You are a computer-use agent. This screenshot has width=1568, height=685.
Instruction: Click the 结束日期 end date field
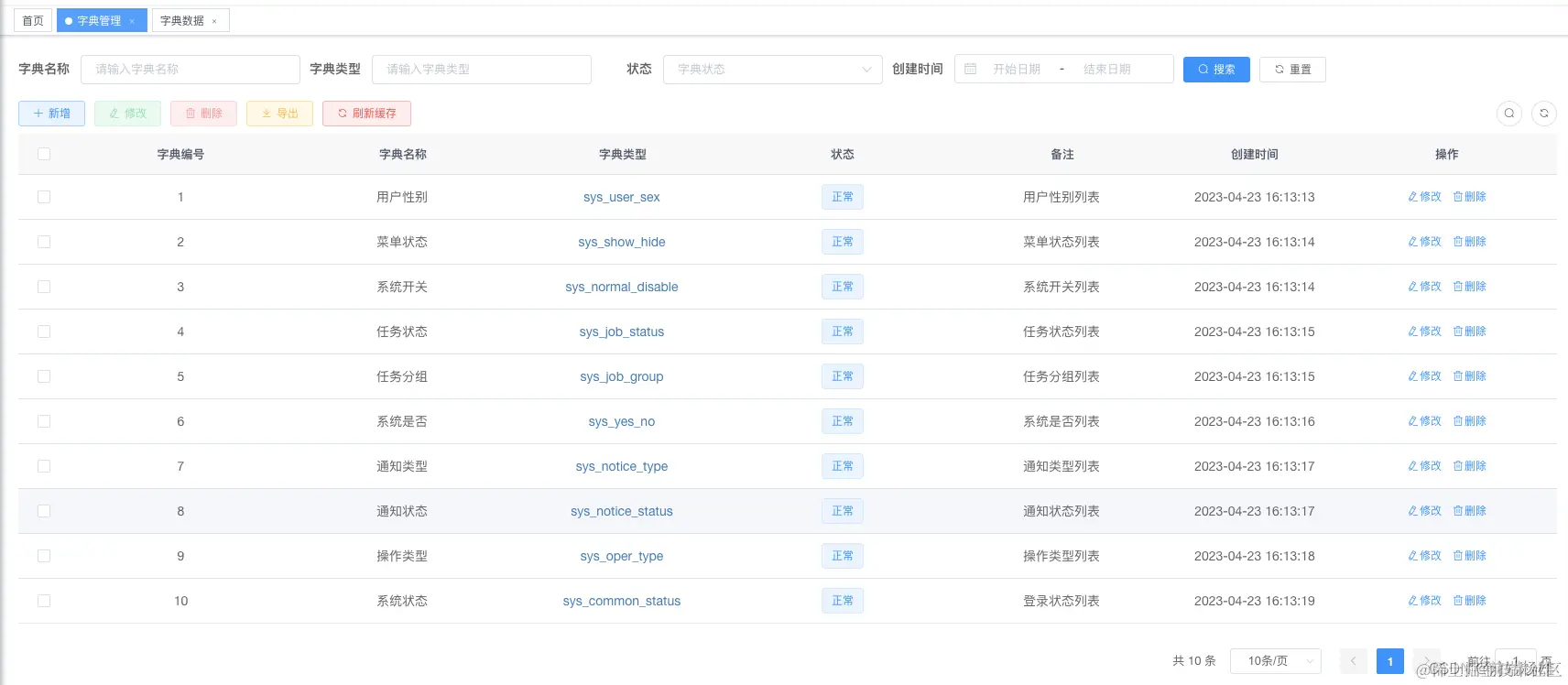click(1106, 69)
